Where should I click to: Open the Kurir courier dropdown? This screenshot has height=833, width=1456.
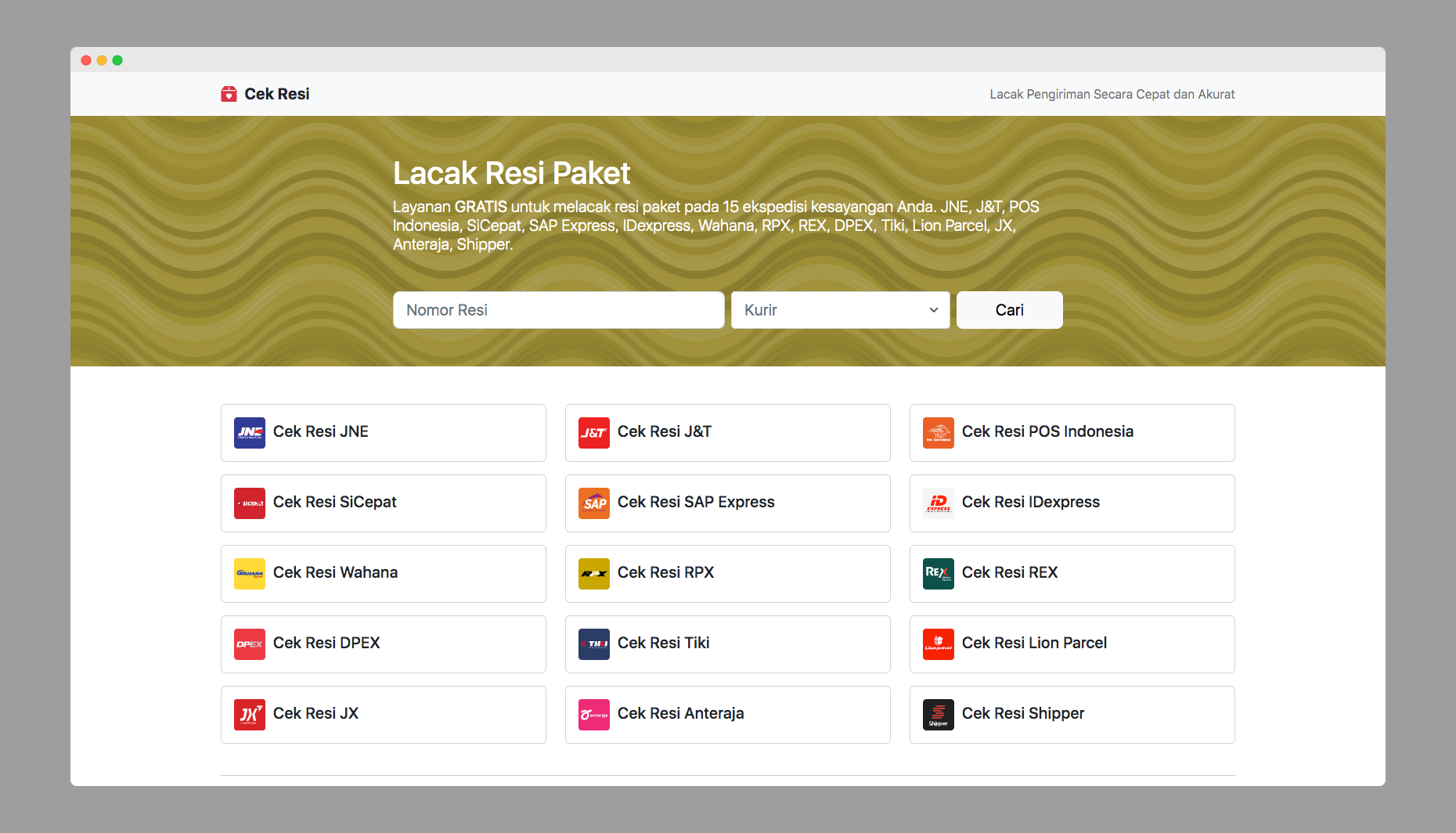(841, 310)
